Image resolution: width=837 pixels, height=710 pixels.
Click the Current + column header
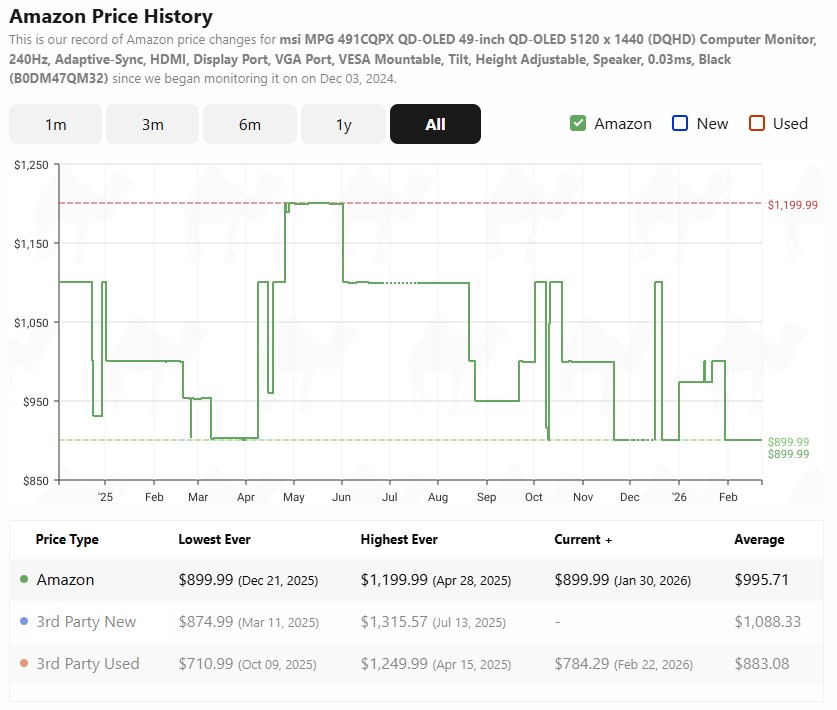pyautogui.click(x=583, y=539)
